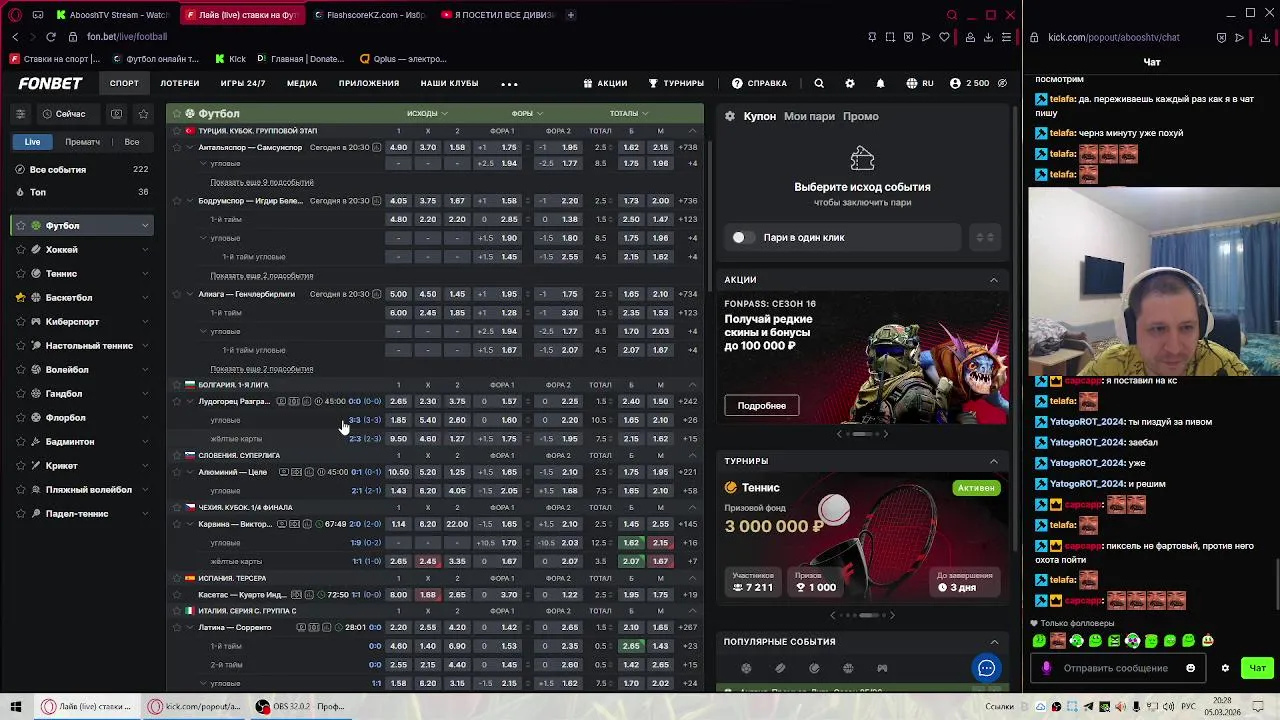1280x720 pixels.
Task: Switch to the Прематч tab
Action: (82, 142)
